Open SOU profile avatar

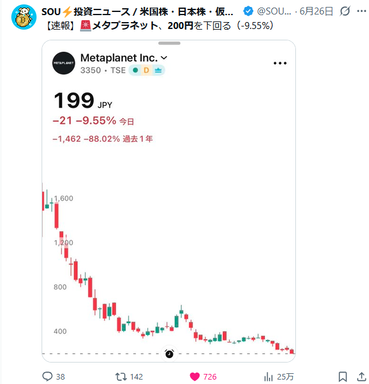click(23, 17)
